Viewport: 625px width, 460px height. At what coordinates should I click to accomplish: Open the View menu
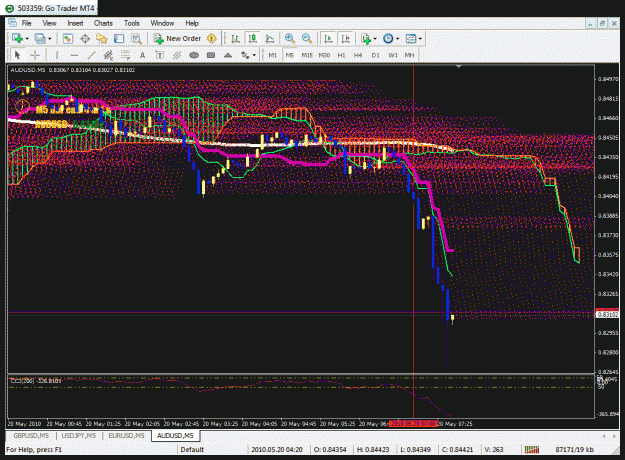pos(49,23)
